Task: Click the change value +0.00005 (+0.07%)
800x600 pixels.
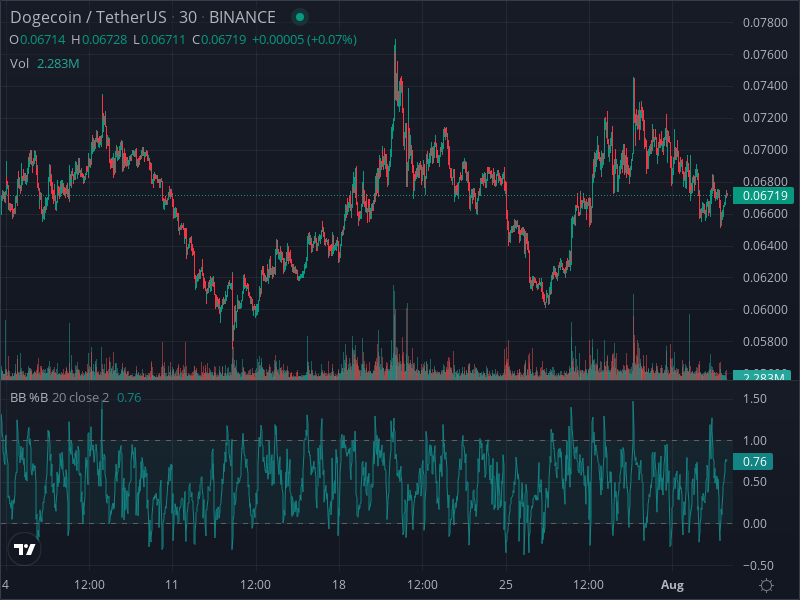Action: (304, 40)
